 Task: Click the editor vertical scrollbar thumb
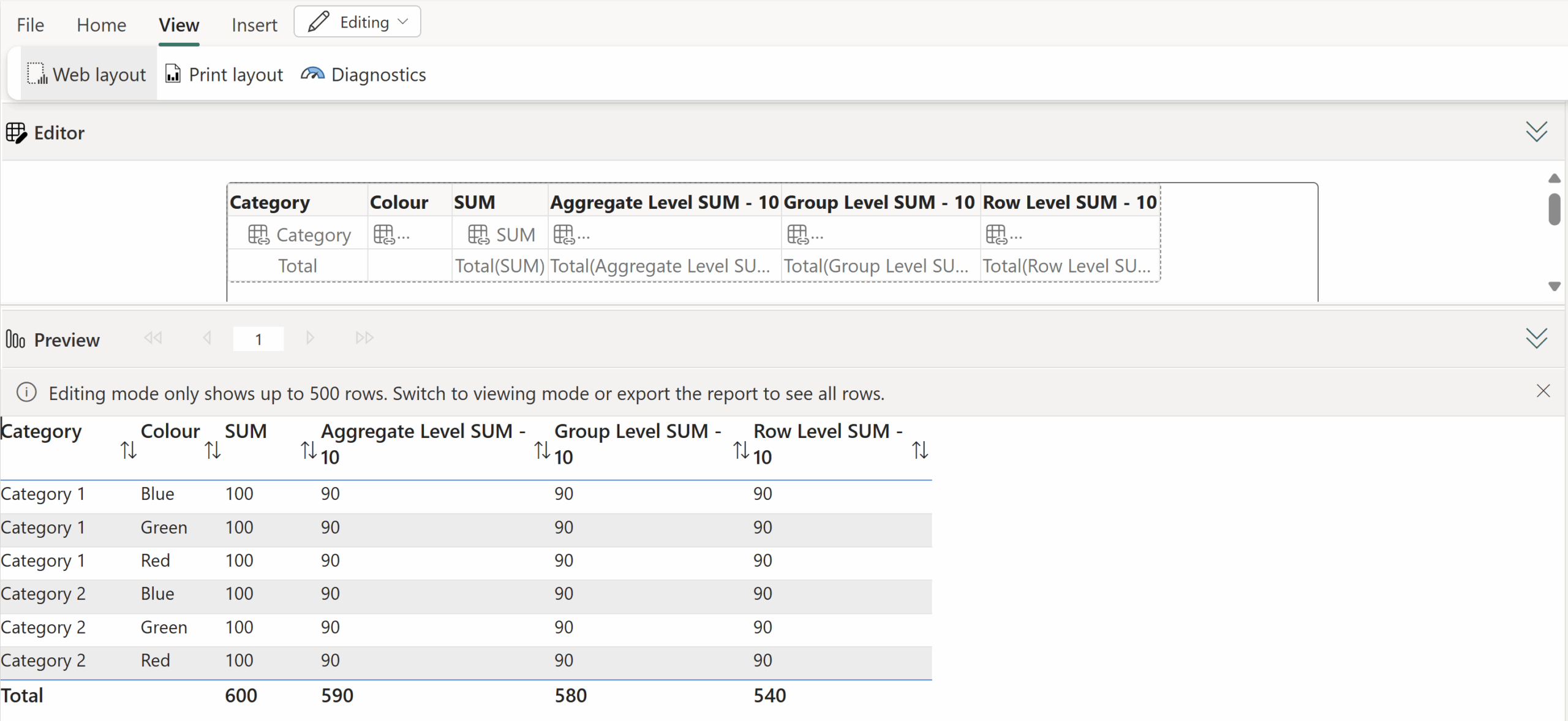[x=1555, y=210]
